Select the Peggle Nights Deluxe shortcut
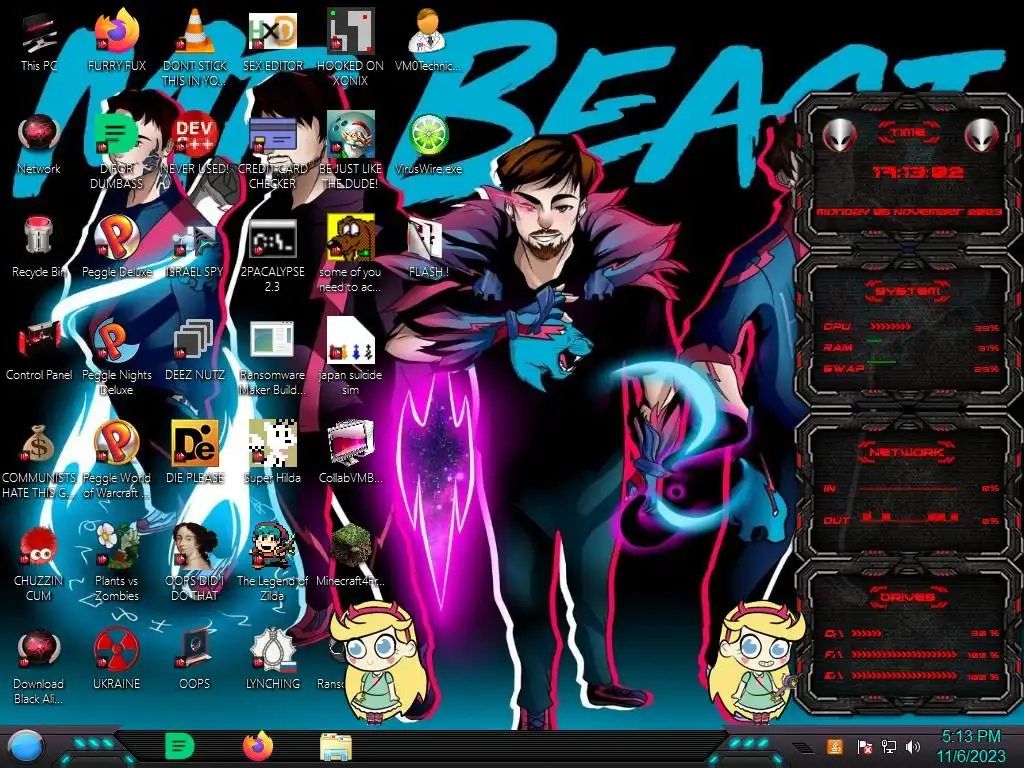The height and width of the screenshot is (768, 1024). pos(116,357)
